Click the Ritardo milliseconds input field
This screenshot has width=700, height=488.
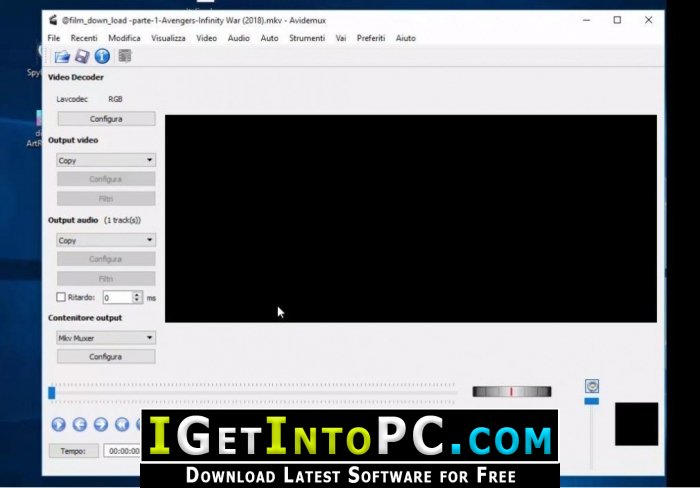coord(117,297)
